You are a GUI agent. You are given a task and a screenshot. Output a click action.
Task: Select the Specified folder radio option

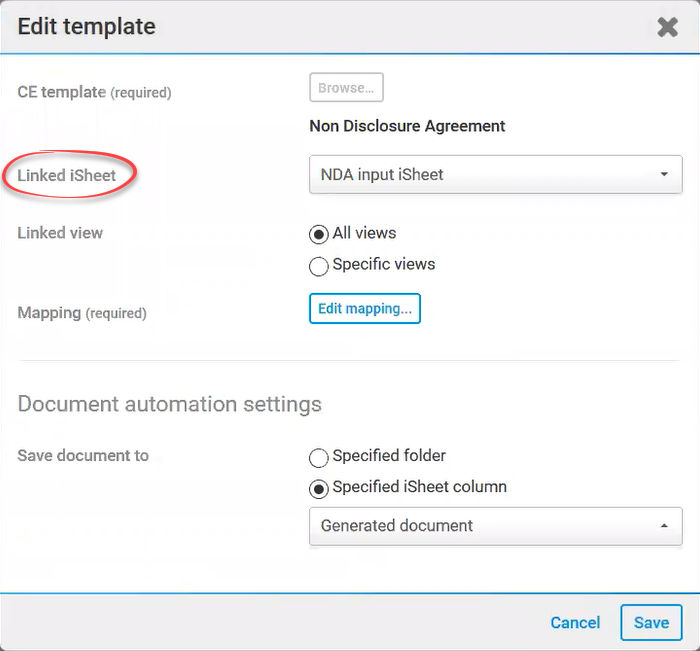pyautogui.click(x=319, y=457)
